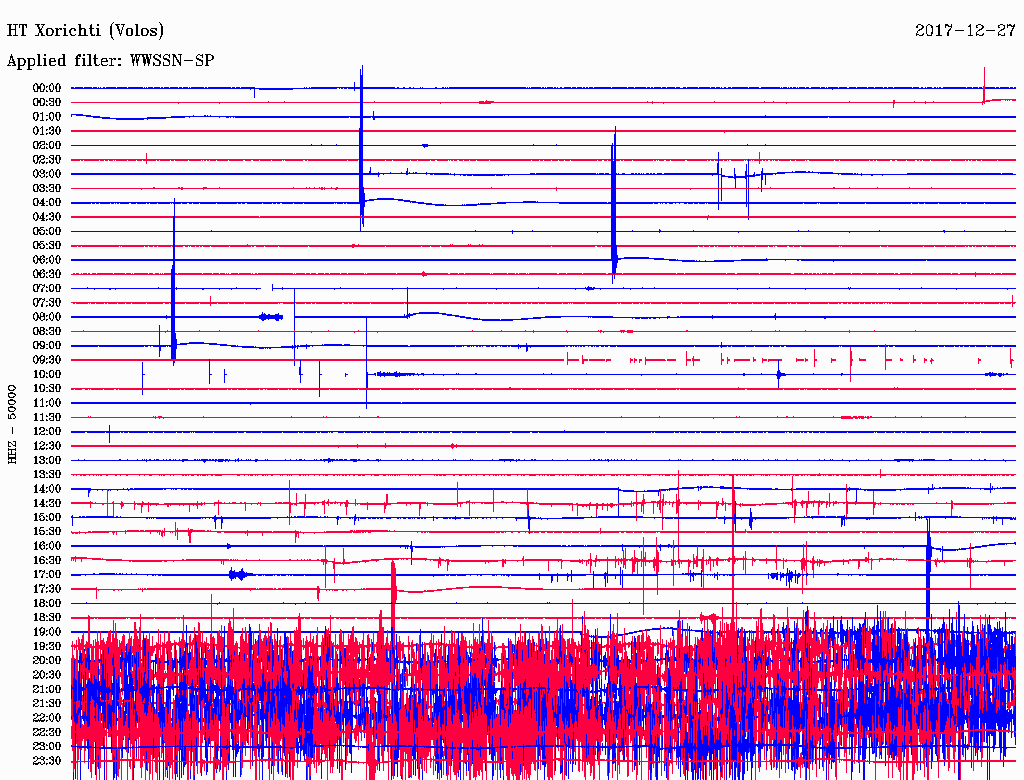Select the 19:30 time label

point(47,647)
